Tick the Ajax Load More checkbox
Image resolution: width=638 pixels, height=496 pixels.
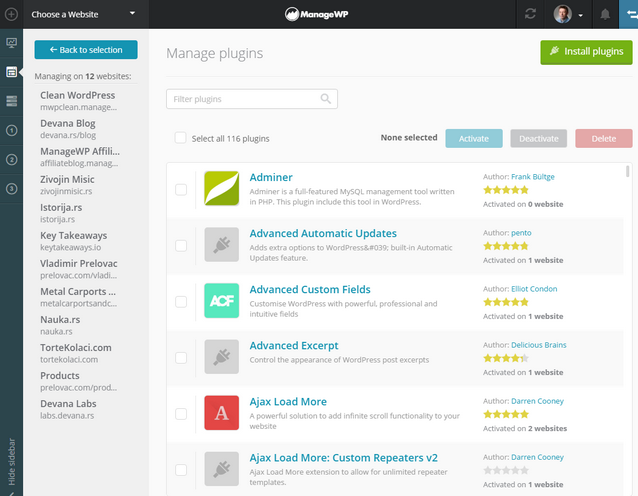181,414
